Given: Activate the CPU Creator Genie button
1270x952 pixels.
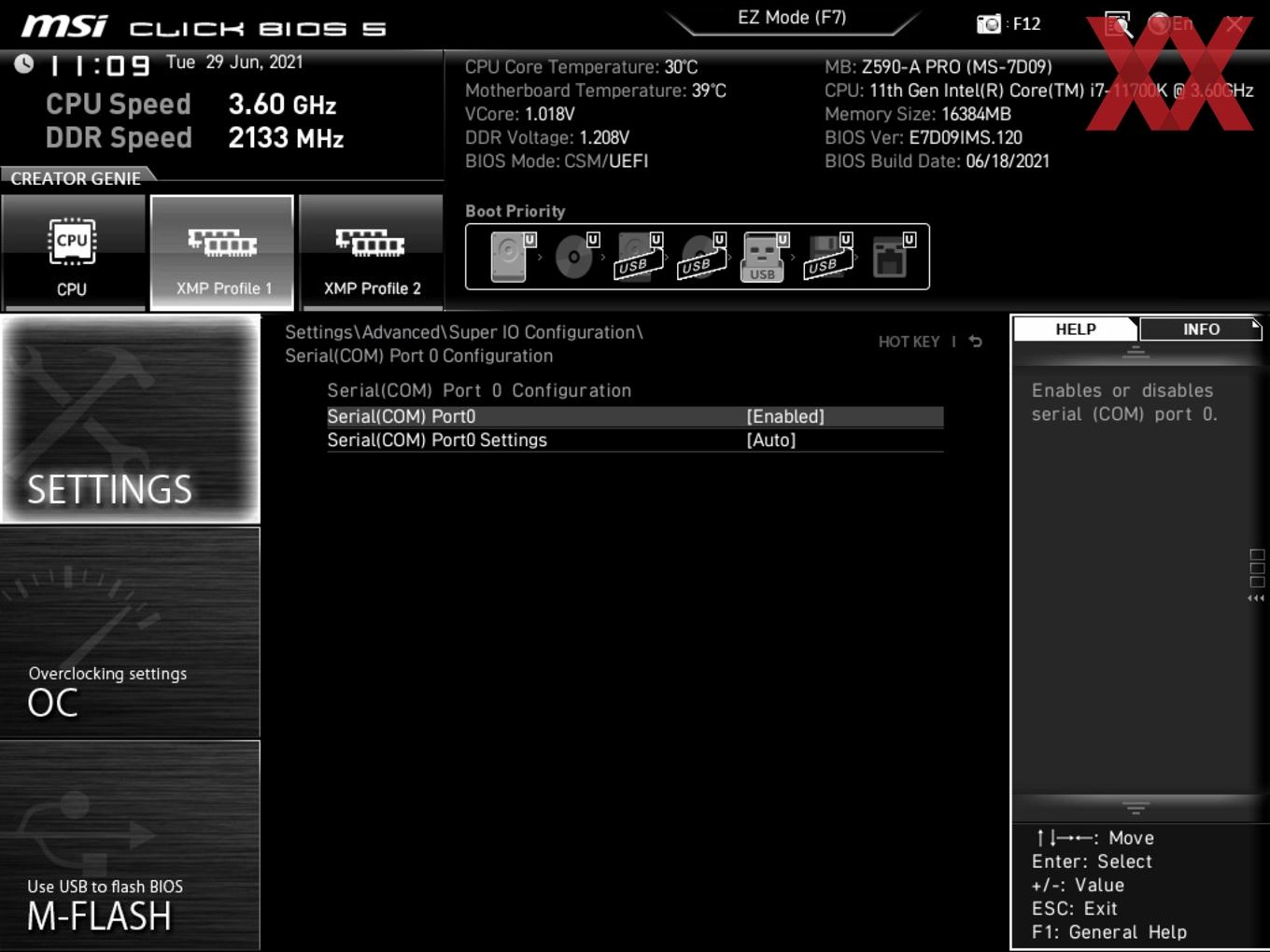Looking at the screenshot, I should tap(73, 252).
